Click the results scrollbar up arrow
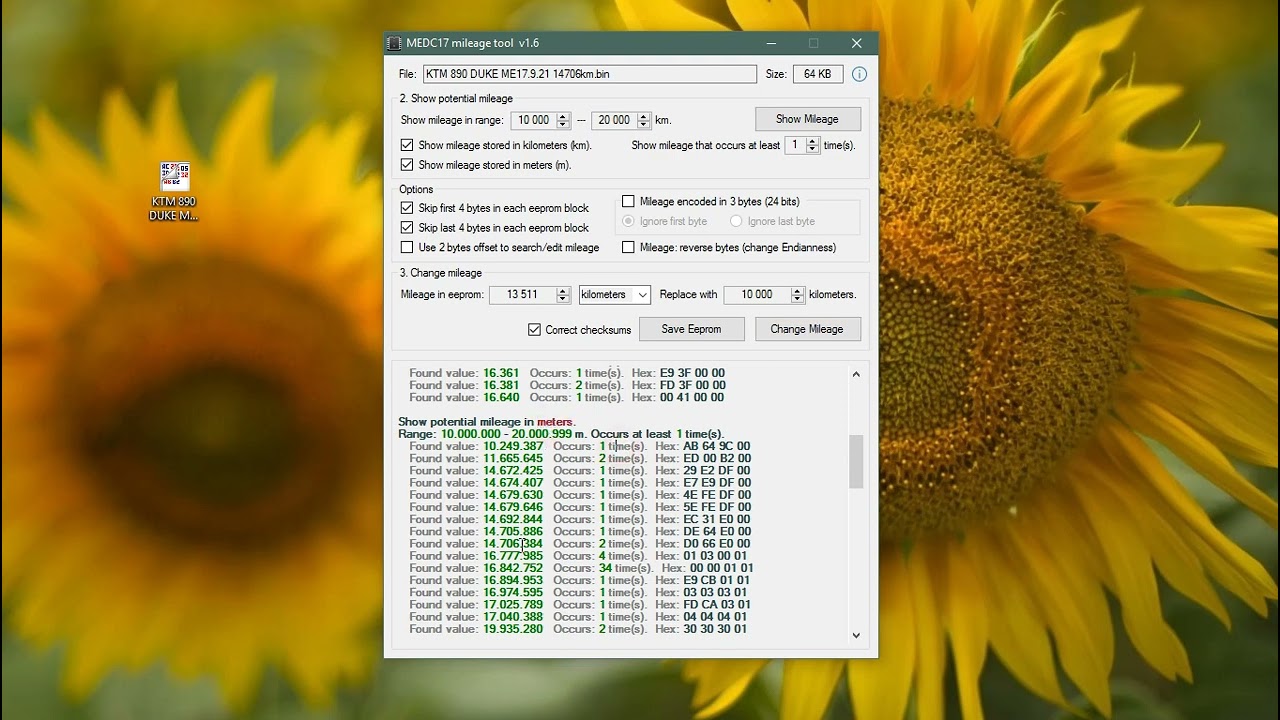The width and height of the screenshot is (1280, 720). pyautogui.click(x=856, y=374)
